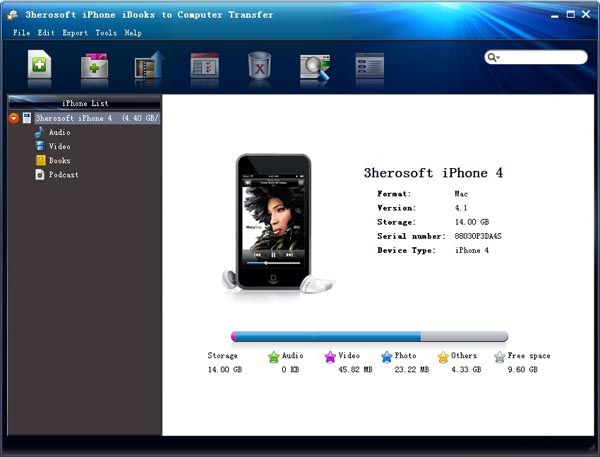Screen dimensions: 600x457
Task: Click the purple Video star icon
Action: click(330, 357)
